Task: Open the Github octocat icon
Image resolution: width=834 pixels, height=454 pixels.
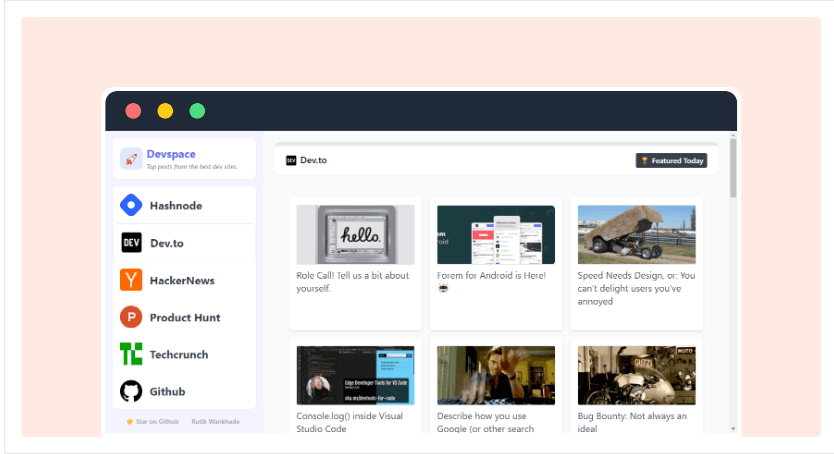Action: coord(131,391)
